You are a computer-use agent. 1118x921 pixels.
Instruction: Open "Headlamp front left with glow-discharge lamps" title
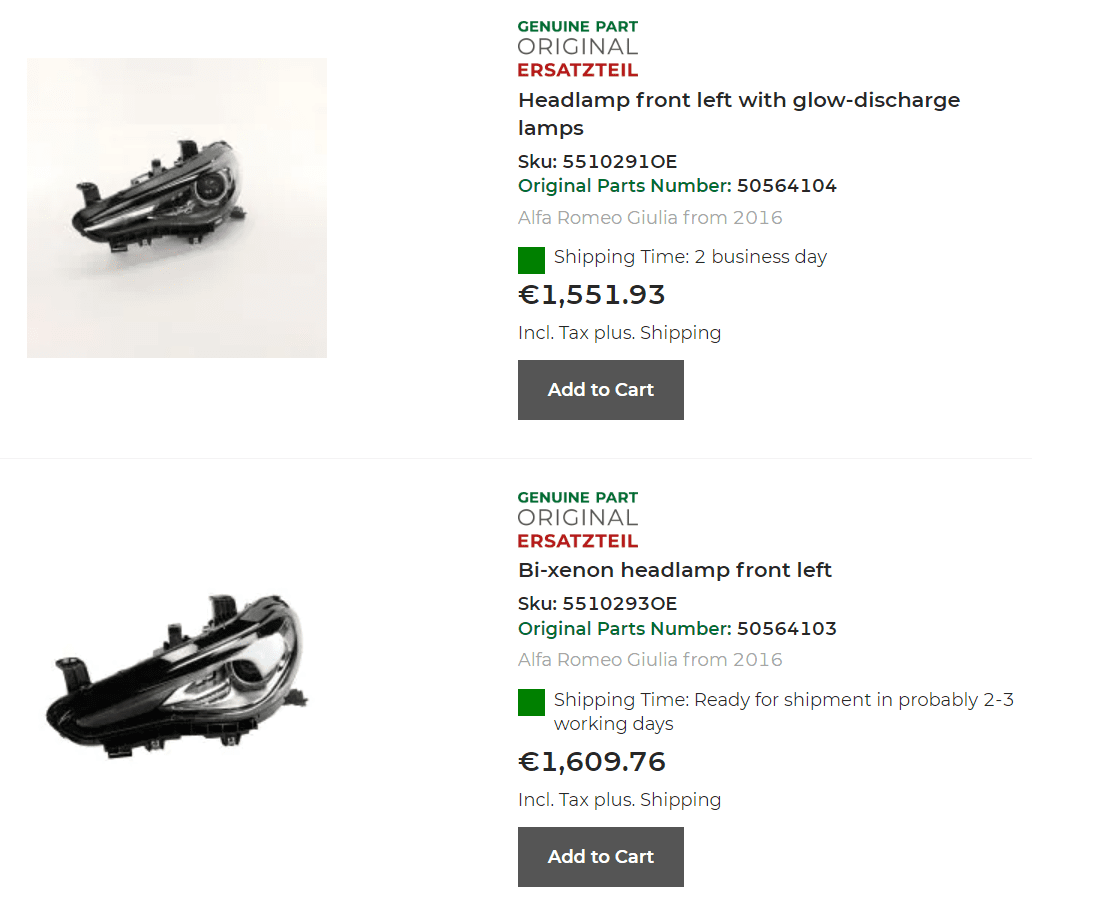point(738,114)
